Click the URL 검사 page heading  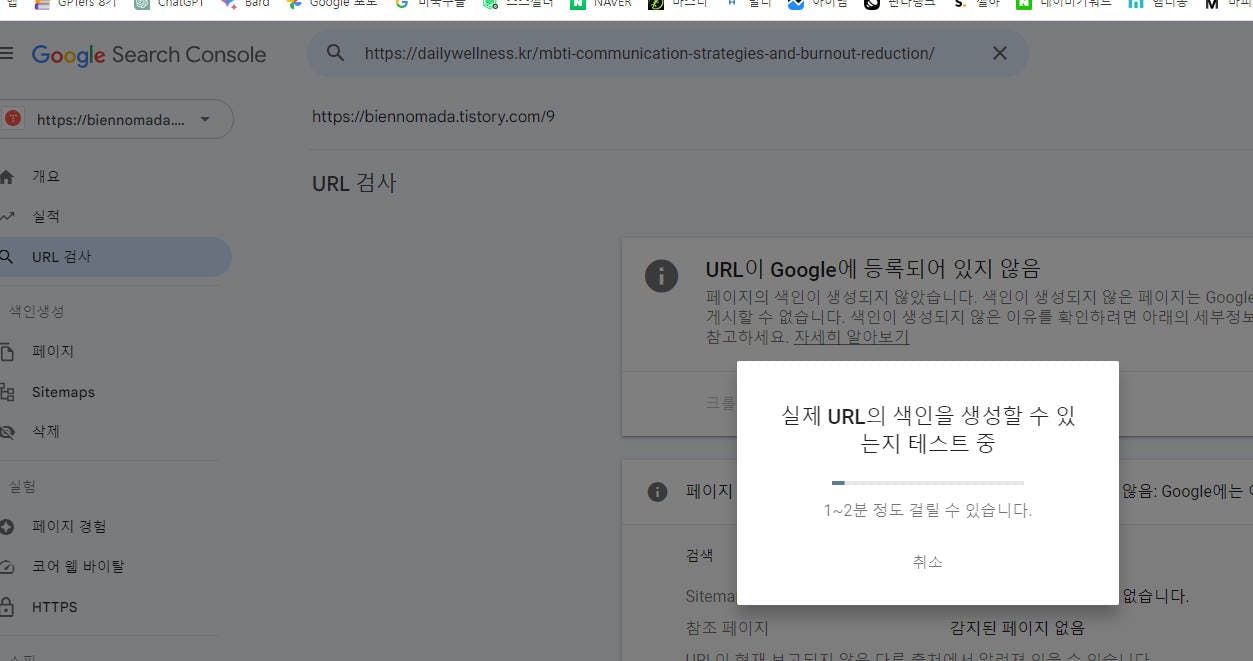(354, 183)
